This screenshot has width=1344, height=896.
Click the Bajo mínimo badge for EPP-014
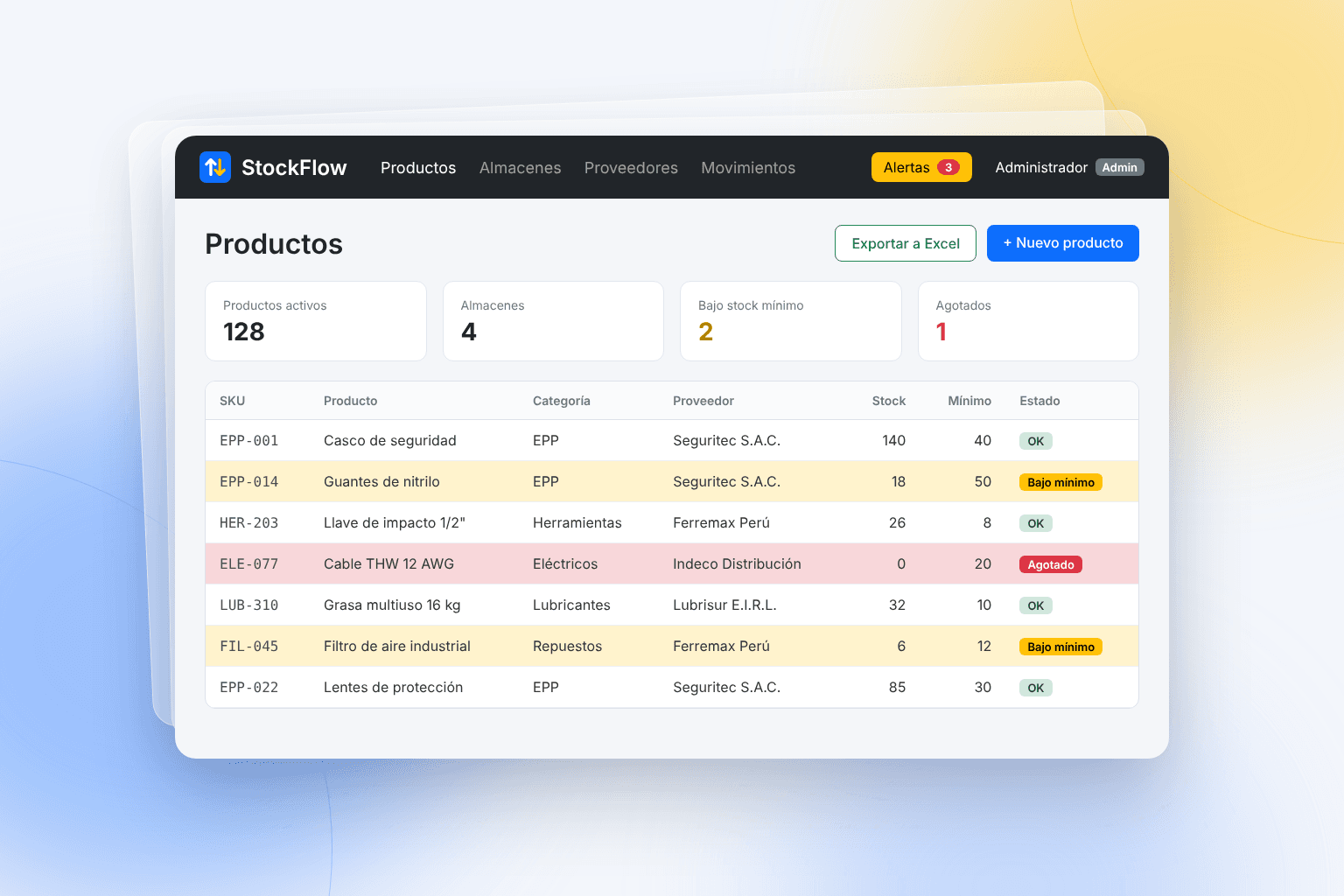(1060, 482)
